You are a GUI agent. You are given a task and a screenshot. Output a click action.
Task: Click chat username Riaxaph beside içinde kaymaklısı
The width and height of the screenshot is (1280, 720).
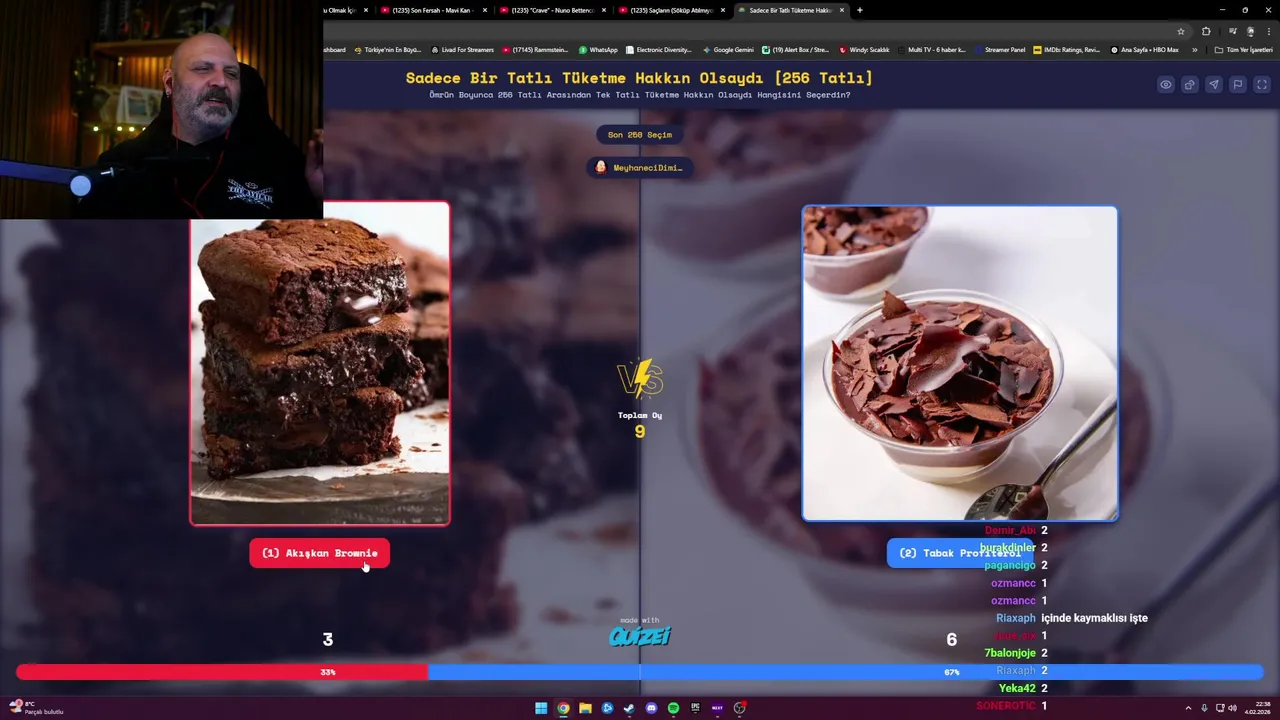point(1016,618)
